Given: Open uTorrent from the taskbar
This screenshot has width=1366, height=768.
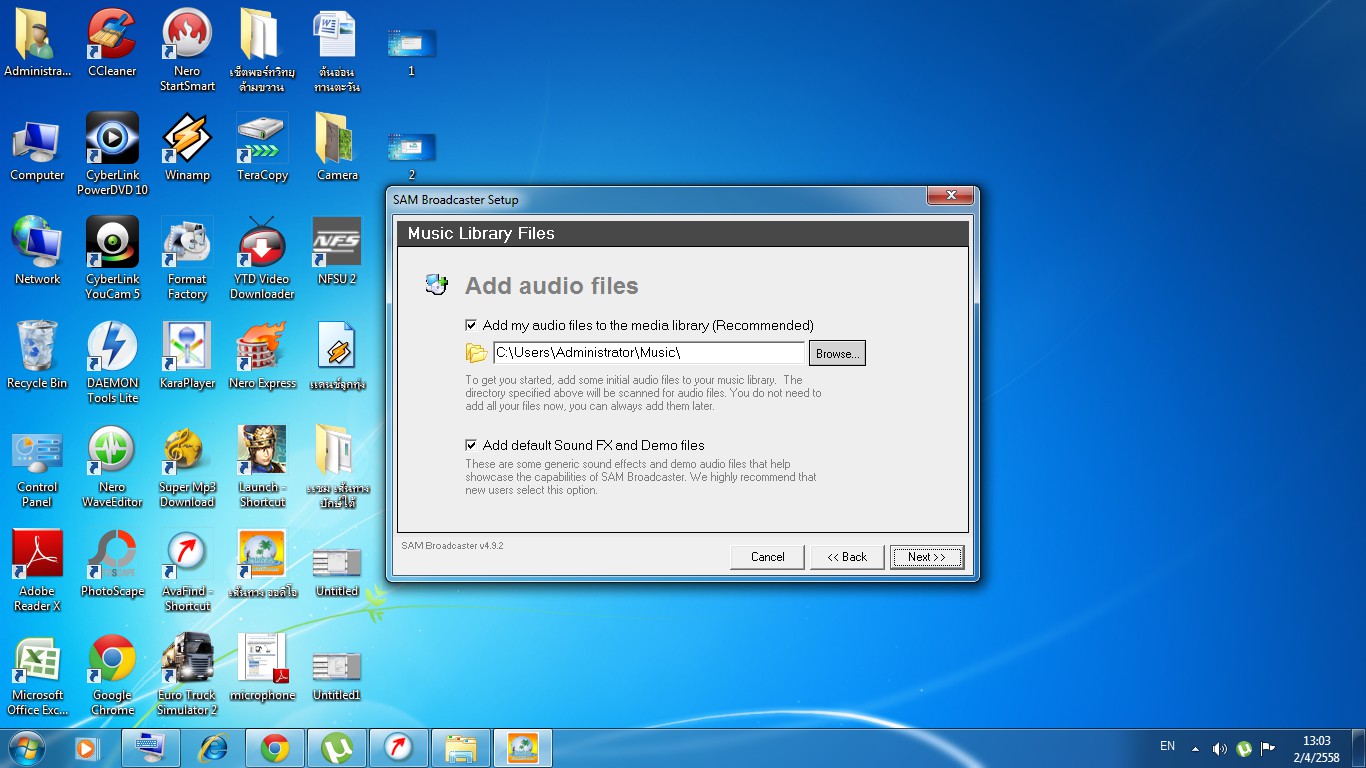Looking at the screenshot, I should (x=337, y=748).
